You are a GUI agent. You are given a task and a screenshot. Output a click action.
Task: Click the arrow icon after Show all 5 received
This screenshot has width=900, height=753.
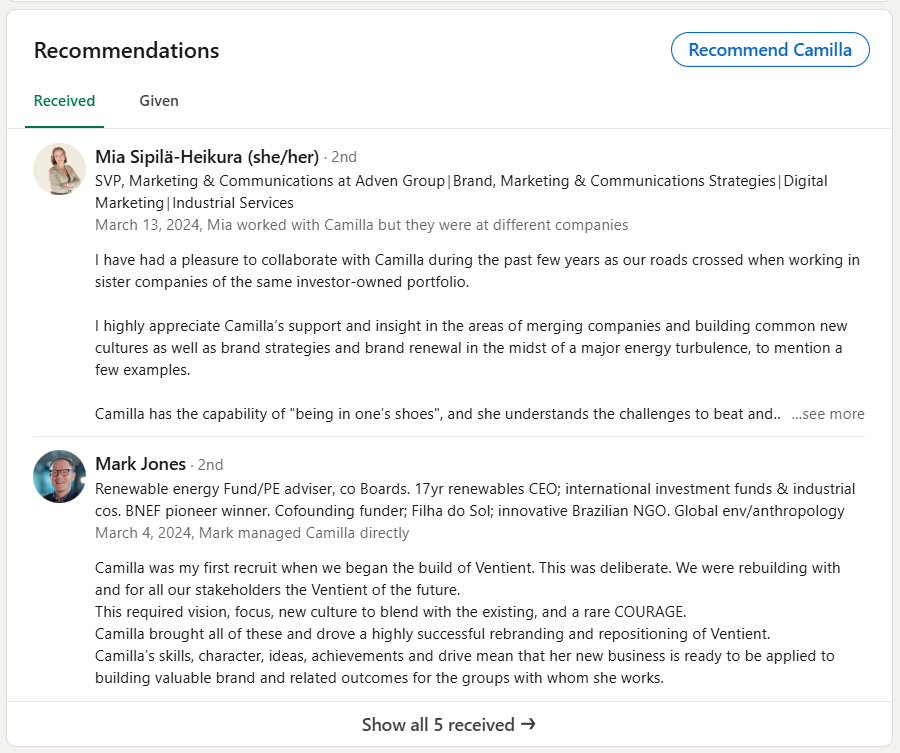pos(528,724)
